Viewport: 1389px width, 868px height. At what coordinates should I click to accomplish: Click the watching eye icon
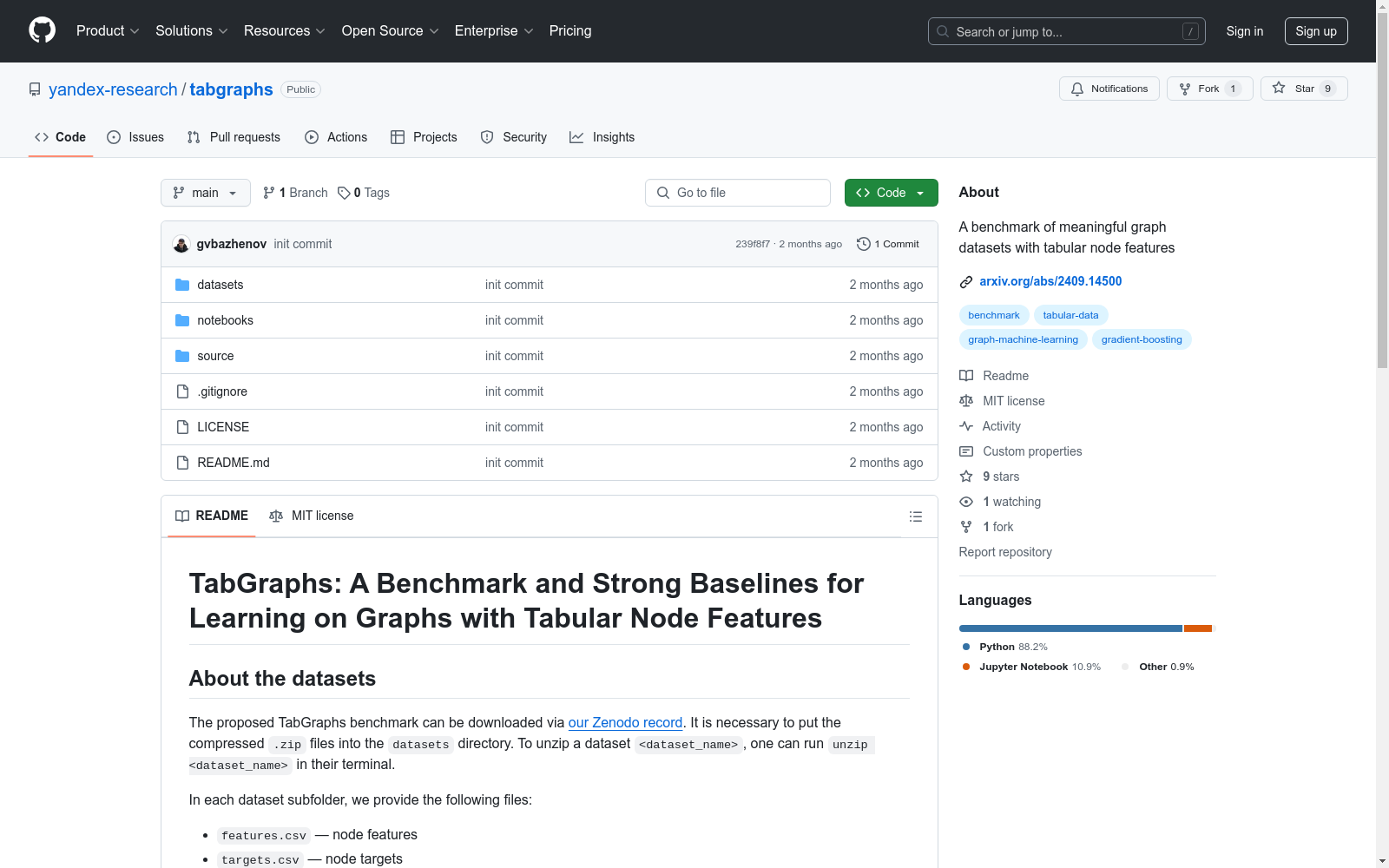(966, 502)
